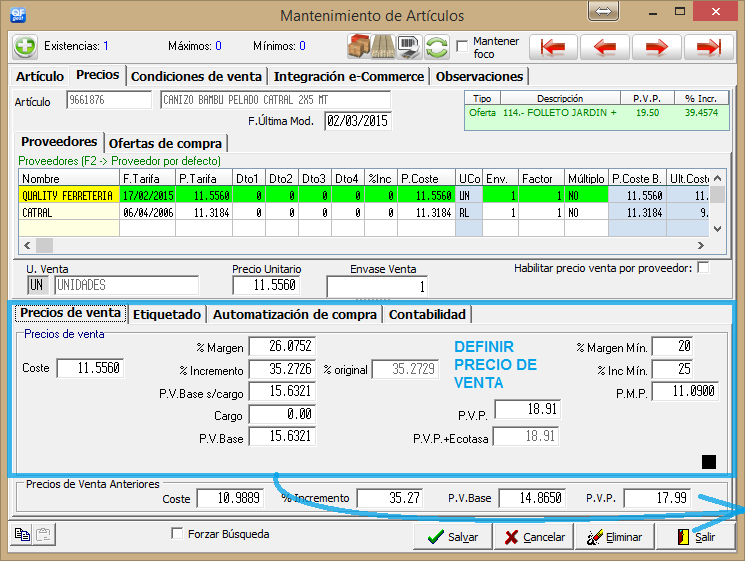745x561 pixels.
Task: Click the providers grid right scroll arrow
Action: [700, 246]
